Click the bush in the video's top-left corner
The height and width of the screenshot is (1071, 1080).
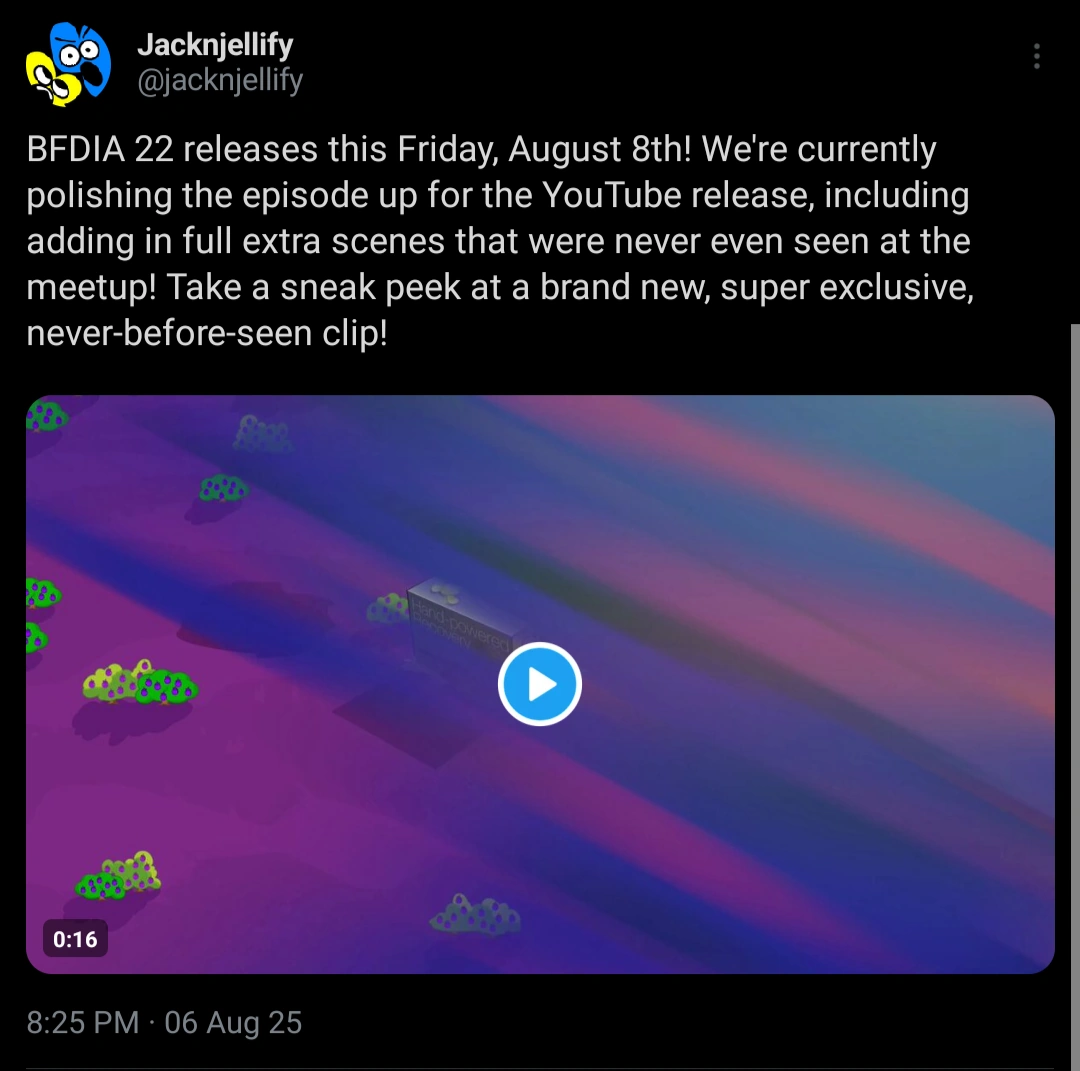(x=45, y=415)
